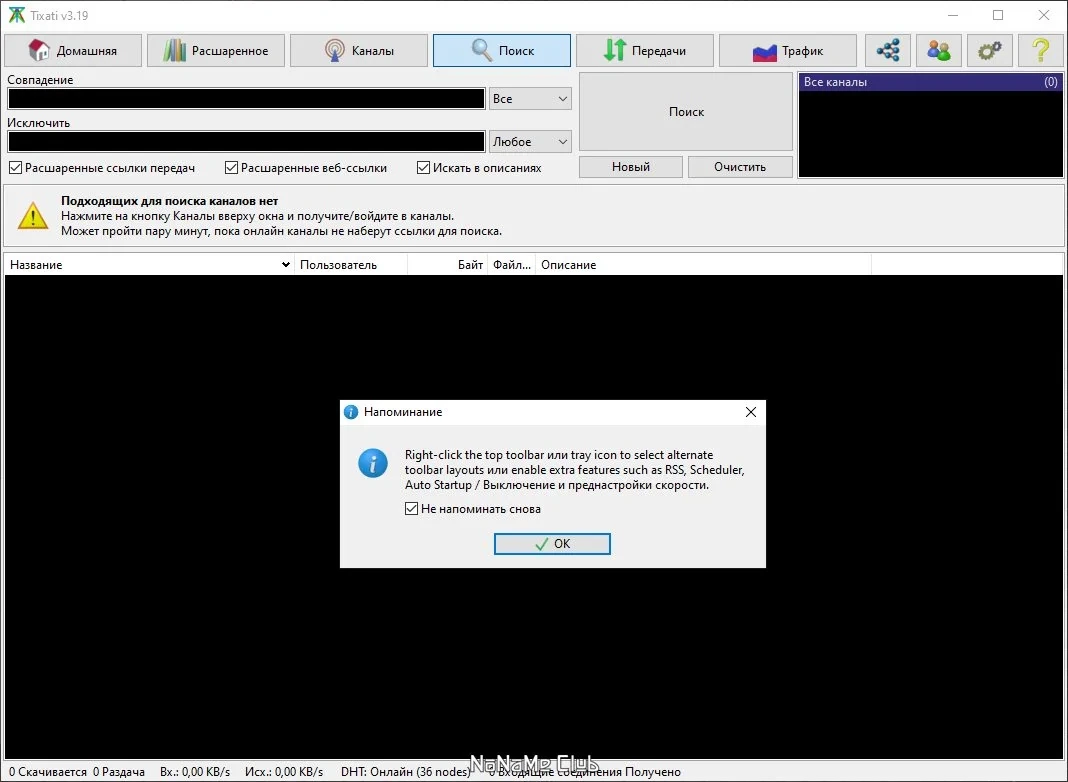Click the large Поиск search button
Screen dimensions: 1068x782
click(686, 112)
